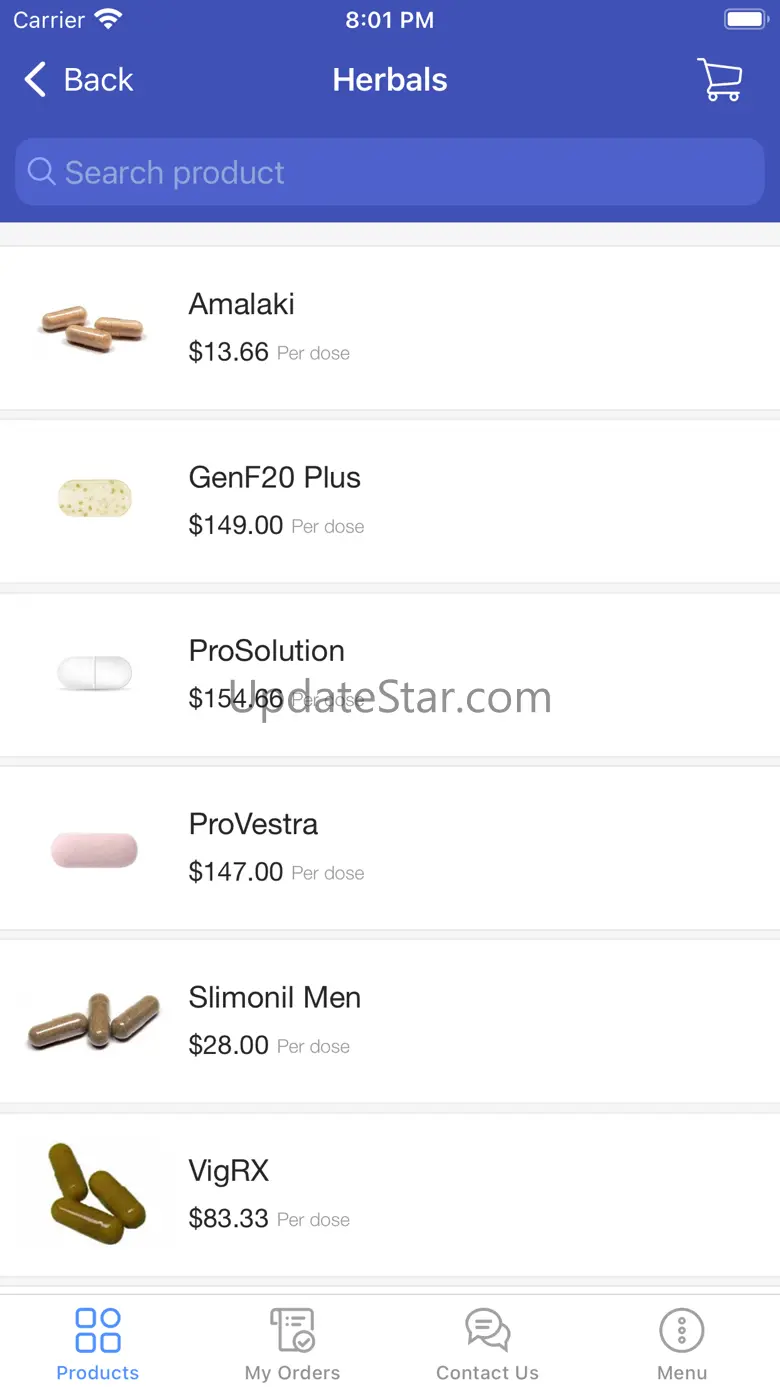Tap the ProVestra pink pill image

(x=94, y=850)
